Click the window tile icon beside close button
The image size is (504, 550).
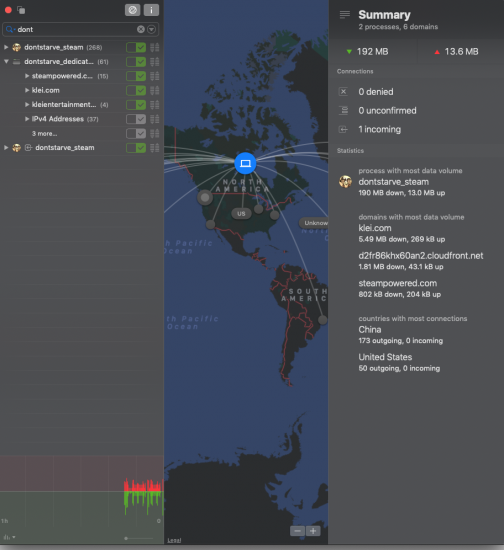click(21, 10)
